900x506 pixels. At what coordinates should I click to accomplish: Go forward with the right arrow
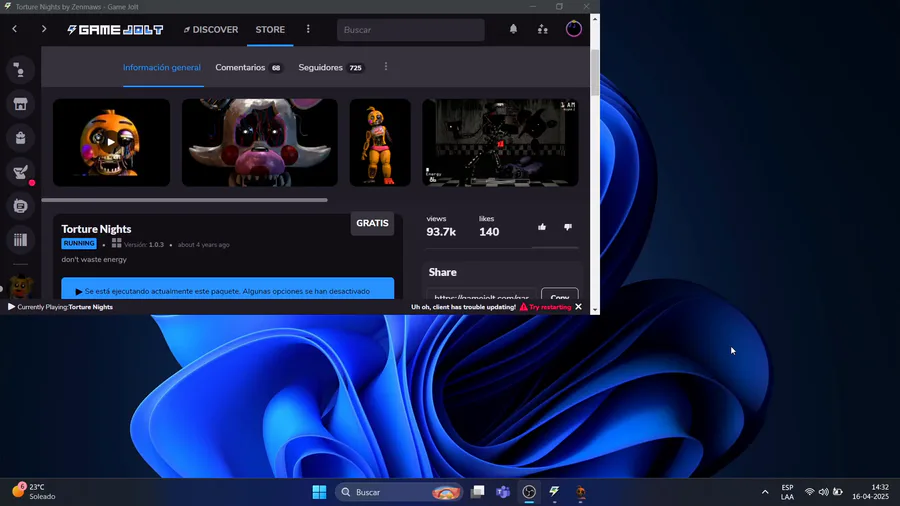coord(44,29)
